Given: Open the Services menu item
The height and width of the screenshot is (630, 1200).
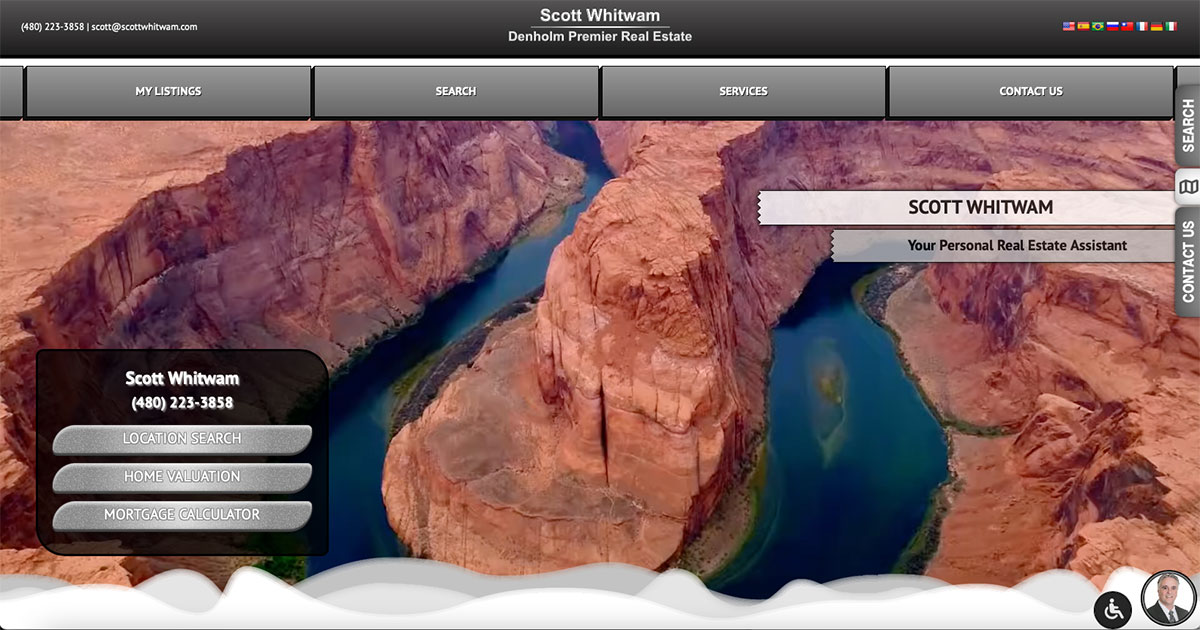Looking at the screenshot, I should [743, 92].
